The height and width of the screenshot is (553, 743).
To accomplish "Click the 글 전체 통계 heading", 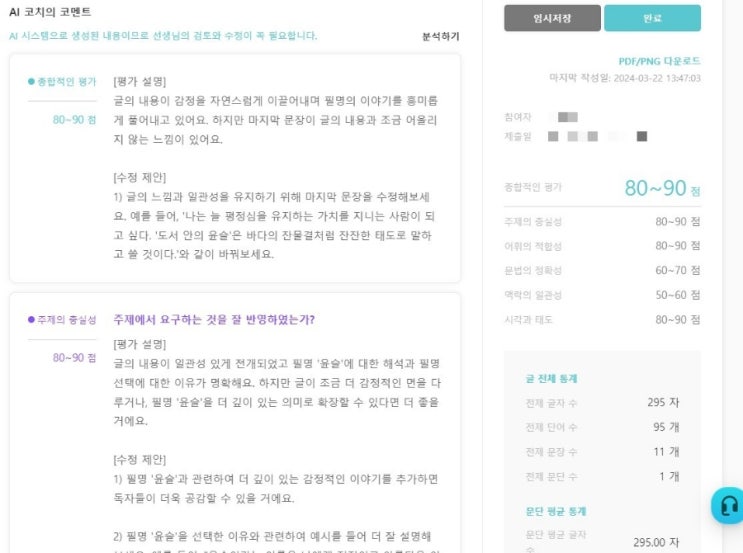I will [552, 379].
